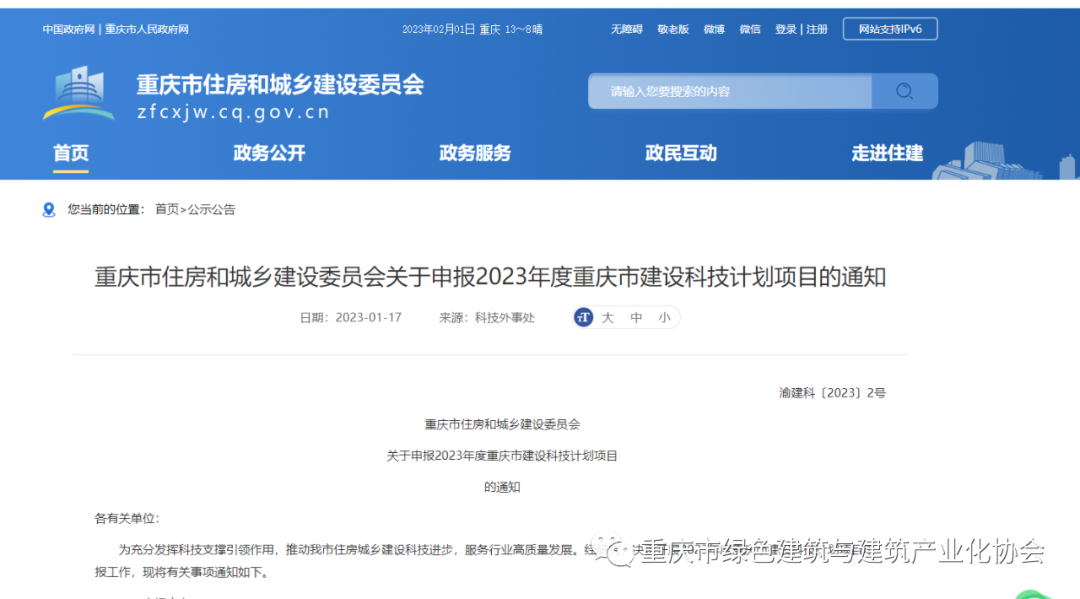Click the location pin icon
Viewport: 1080px width, 599px height.
click(49, 210)
